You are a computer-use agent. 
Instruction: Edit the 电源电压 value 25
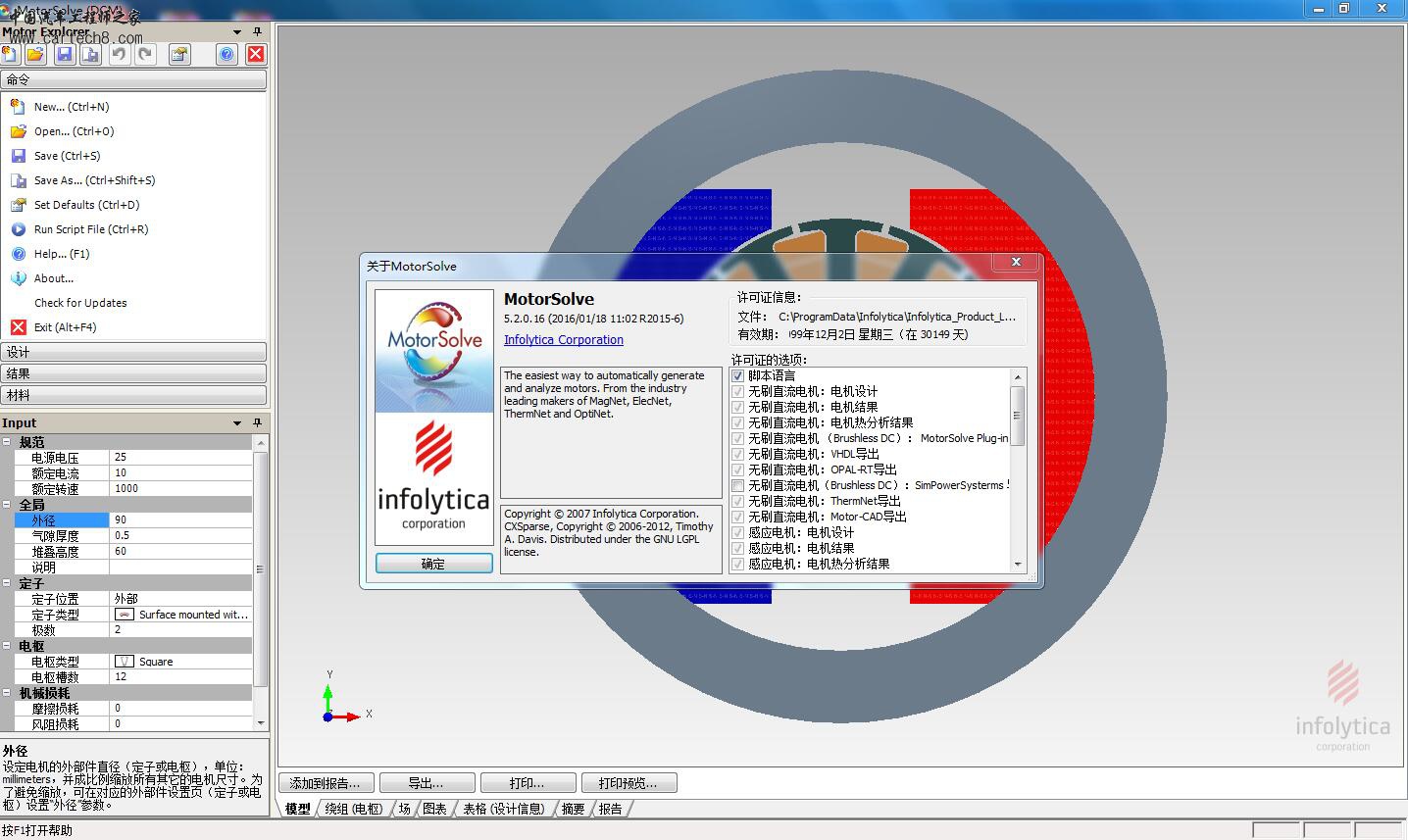coord(180,458)
